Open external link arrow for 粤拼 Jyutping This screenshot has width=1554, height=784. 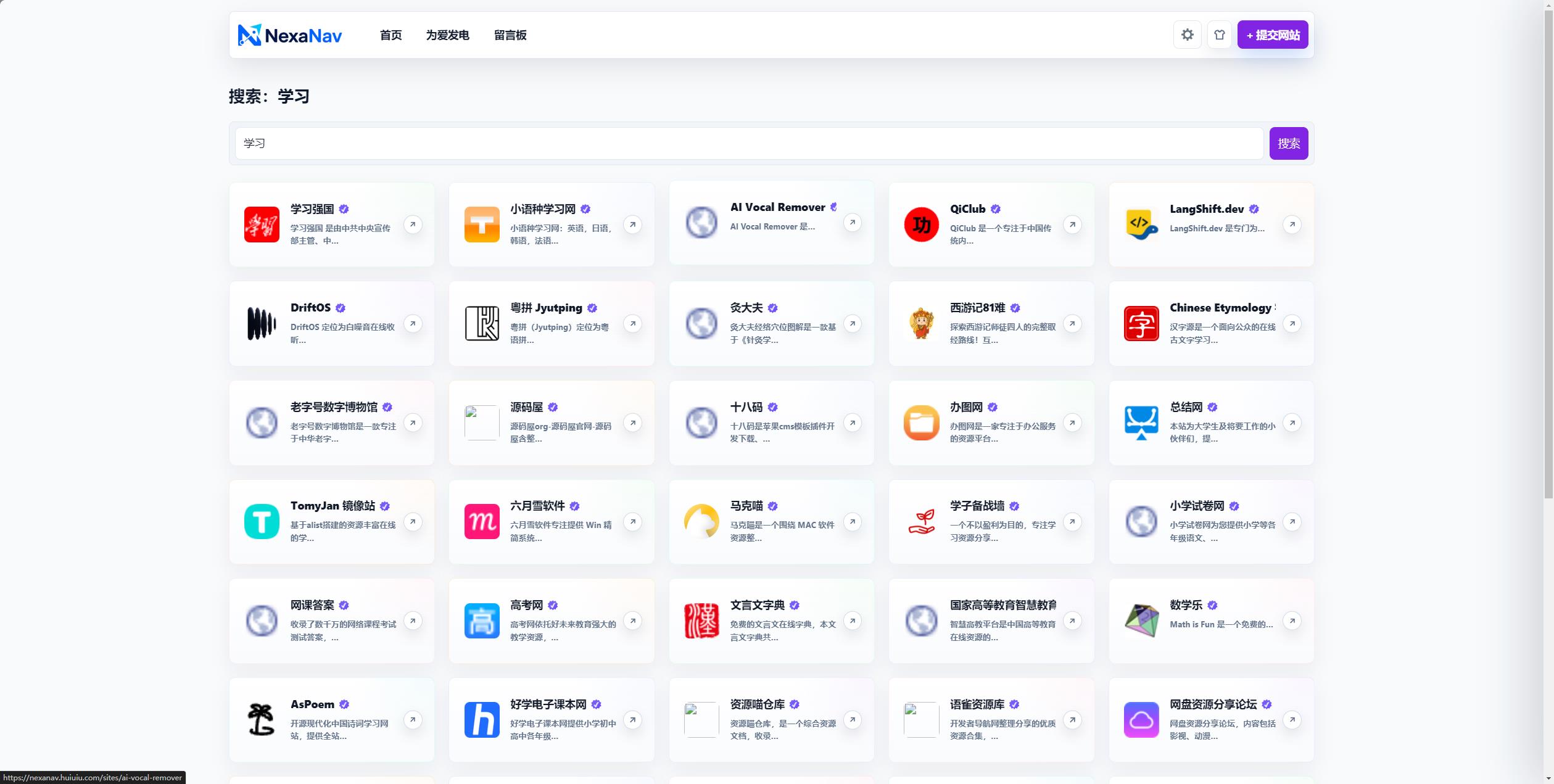click(632, 324)
